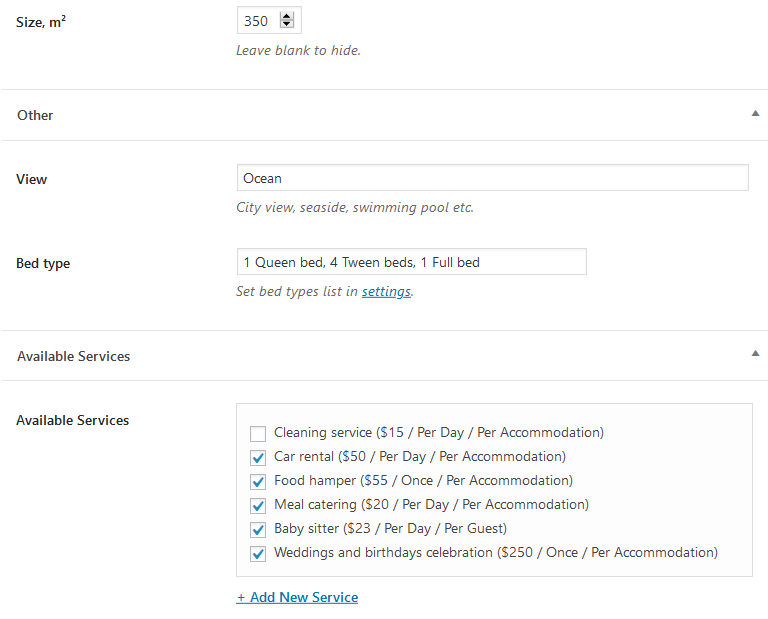
Task: Click the Add New Service link
Action: [297, 598]
